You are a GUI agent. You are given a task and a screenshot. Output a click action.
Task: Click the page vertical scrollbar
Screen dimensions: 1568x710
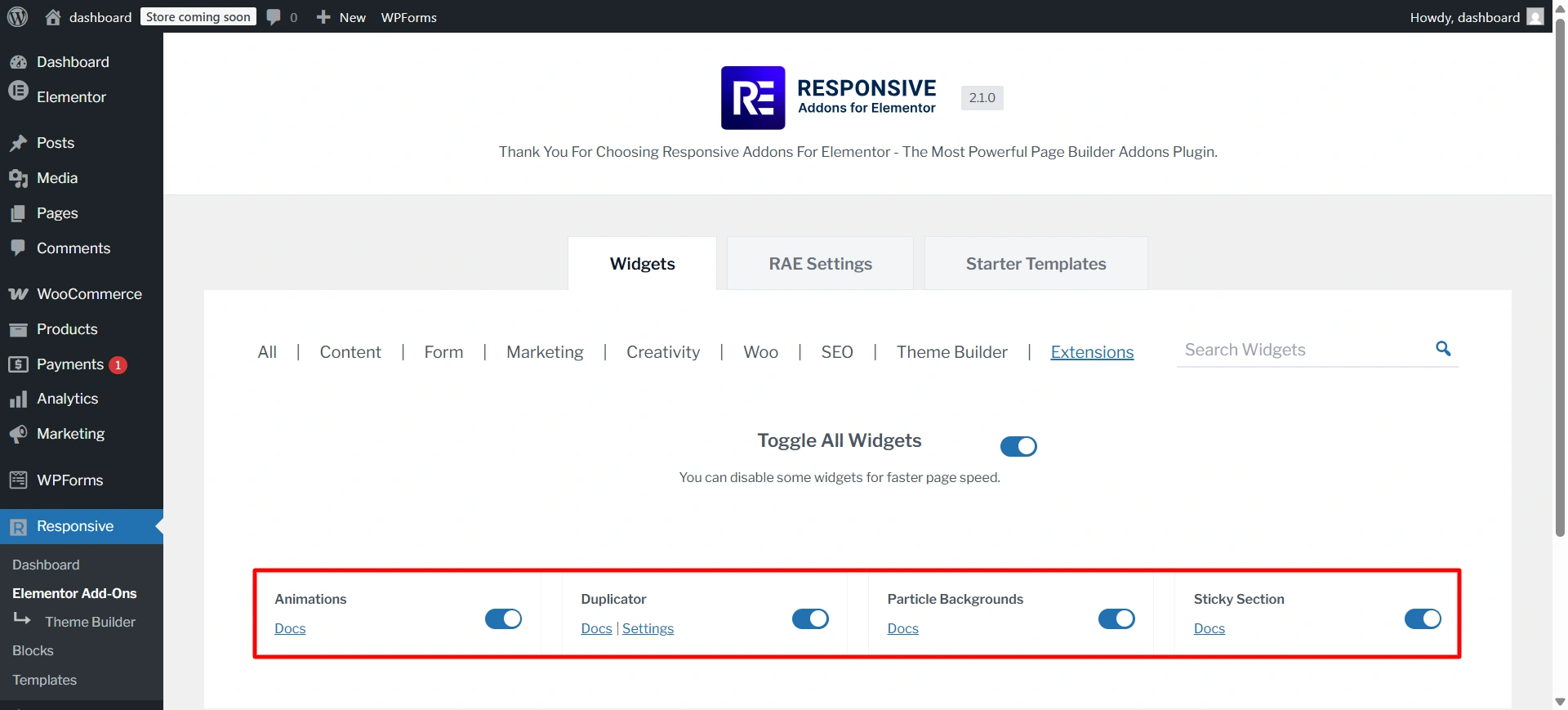click(x=1560, y=278)
